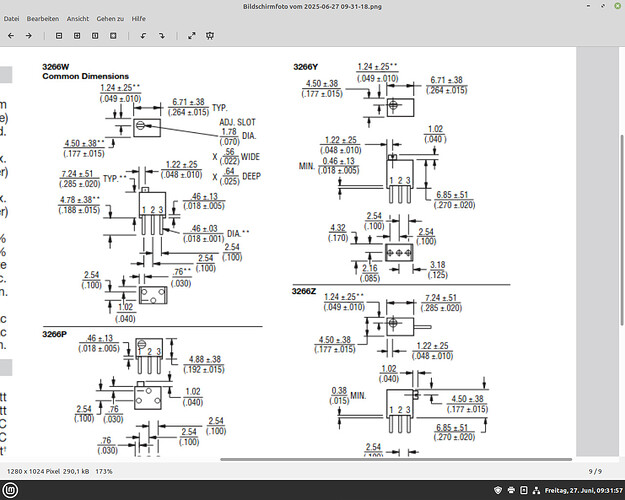This screenshot has width=625, height=500.
Task: Click the 'ADJ. SLOT' label in the drawing
Action: pos(238,122)
